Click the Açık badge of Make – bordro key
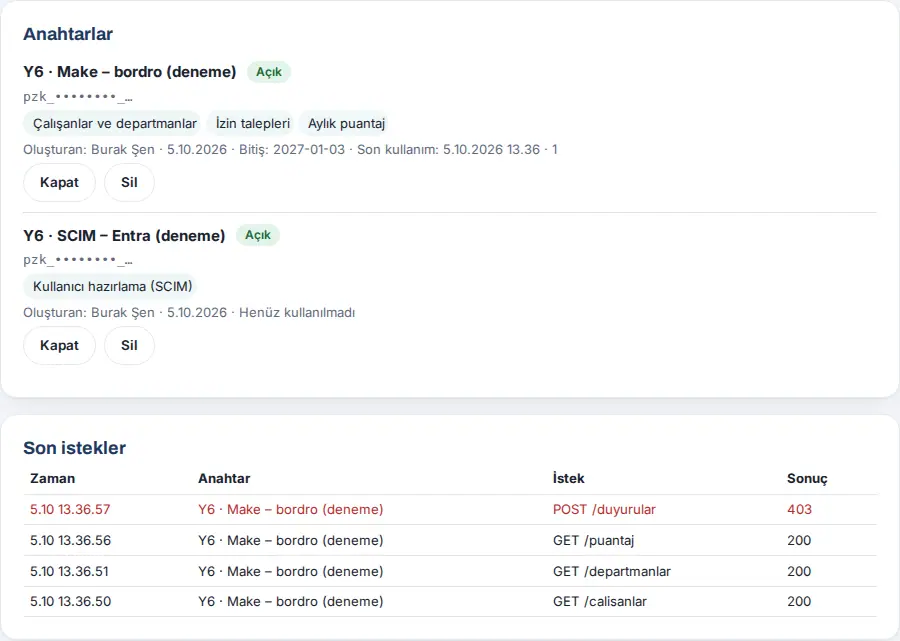 coord(269,72)
